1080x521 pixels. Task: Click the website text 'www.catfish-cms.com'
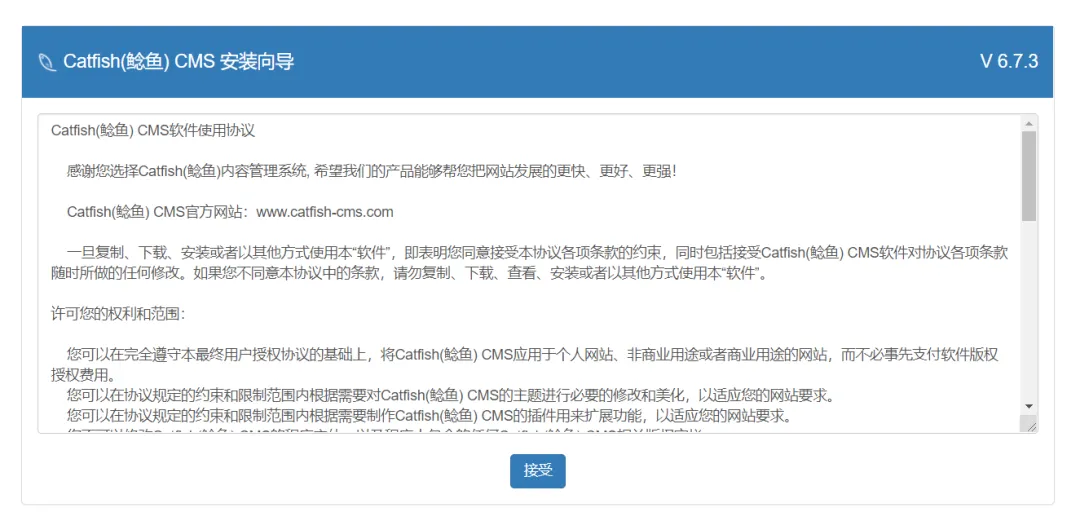tap(324, 212)
